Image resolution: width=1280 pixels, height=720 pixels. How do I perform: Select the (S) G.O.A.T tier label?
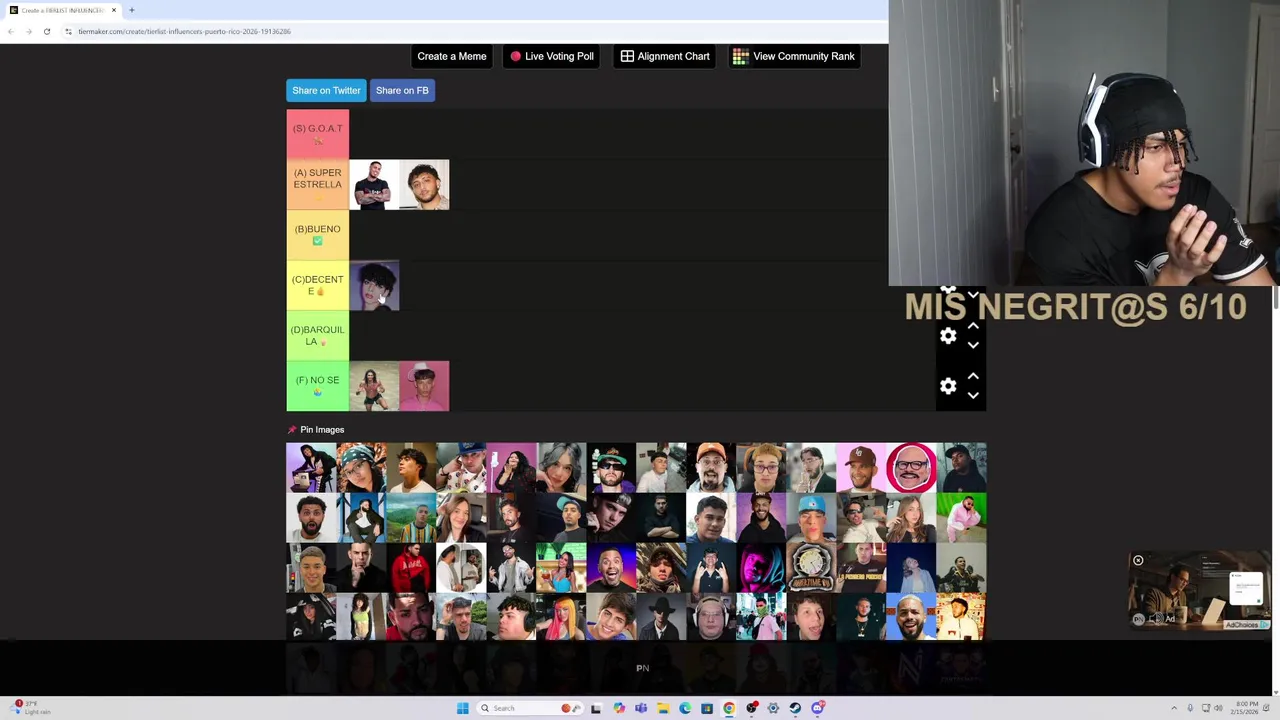(x=318, y=134)
